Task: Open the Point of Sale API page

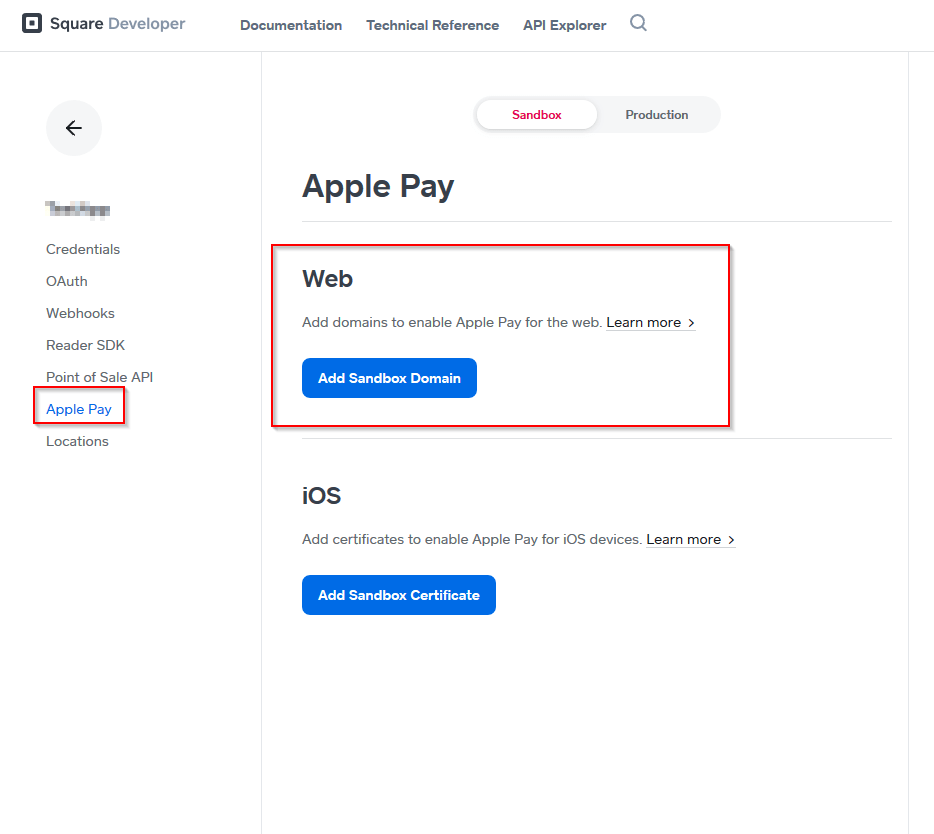Action: pyautogui.click(x=99, y=377)
